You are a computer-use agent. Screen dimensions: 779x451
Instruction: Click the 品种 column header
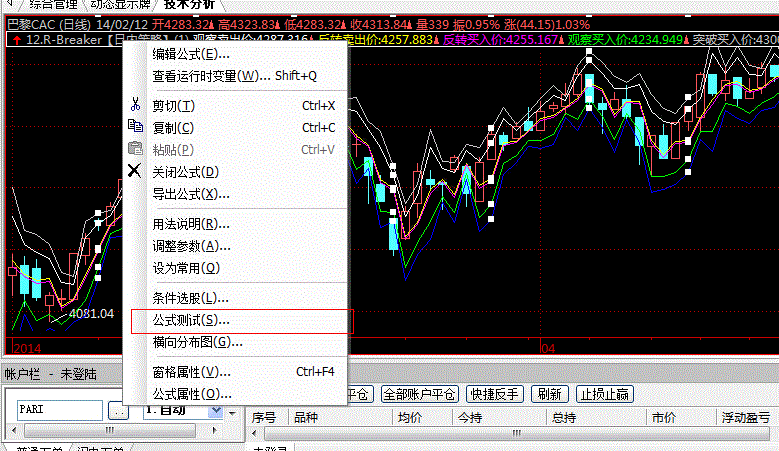point(306,418)
